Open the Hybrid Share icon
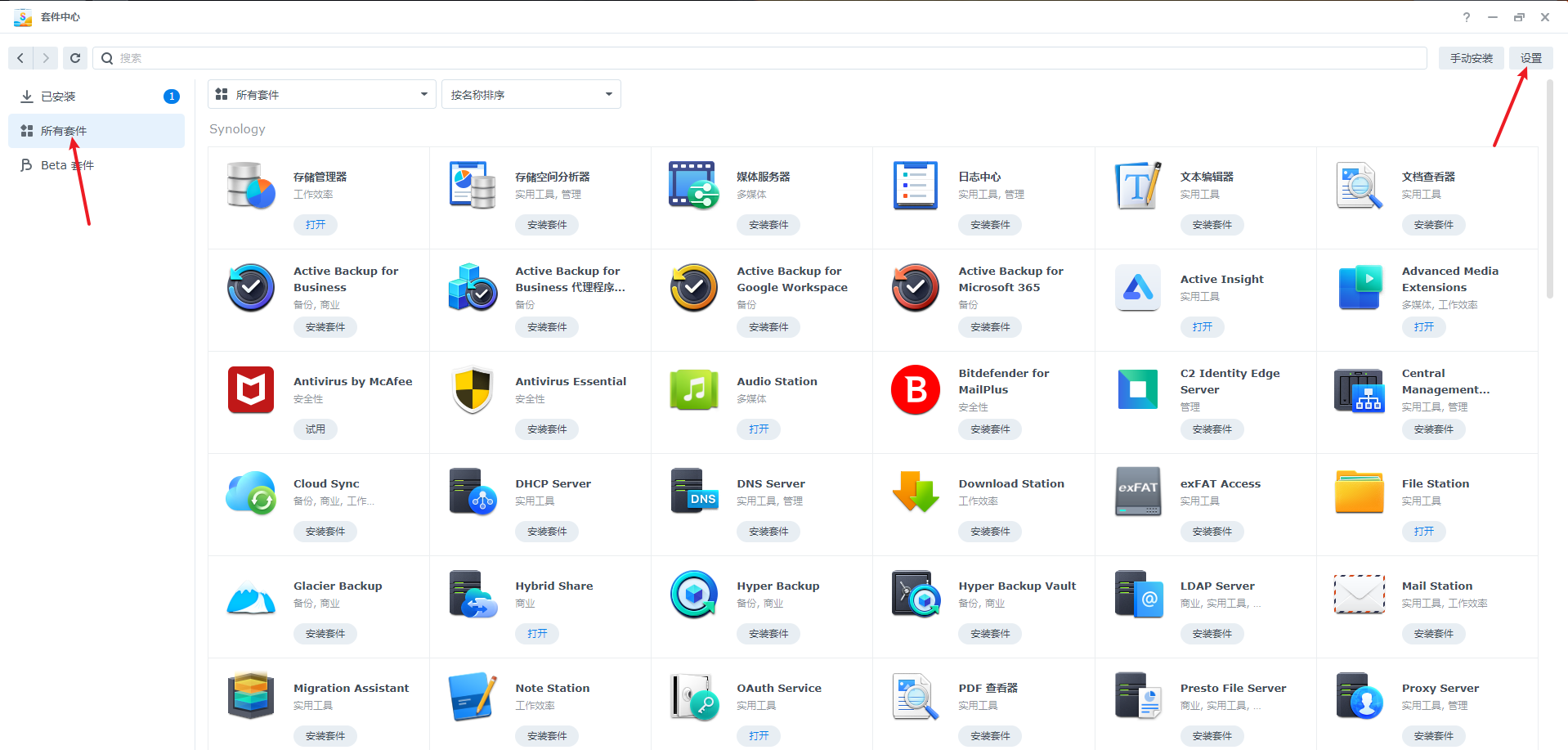Viewport: 1568px width, 750px height. pyautogui.click(x=472, y=594)
